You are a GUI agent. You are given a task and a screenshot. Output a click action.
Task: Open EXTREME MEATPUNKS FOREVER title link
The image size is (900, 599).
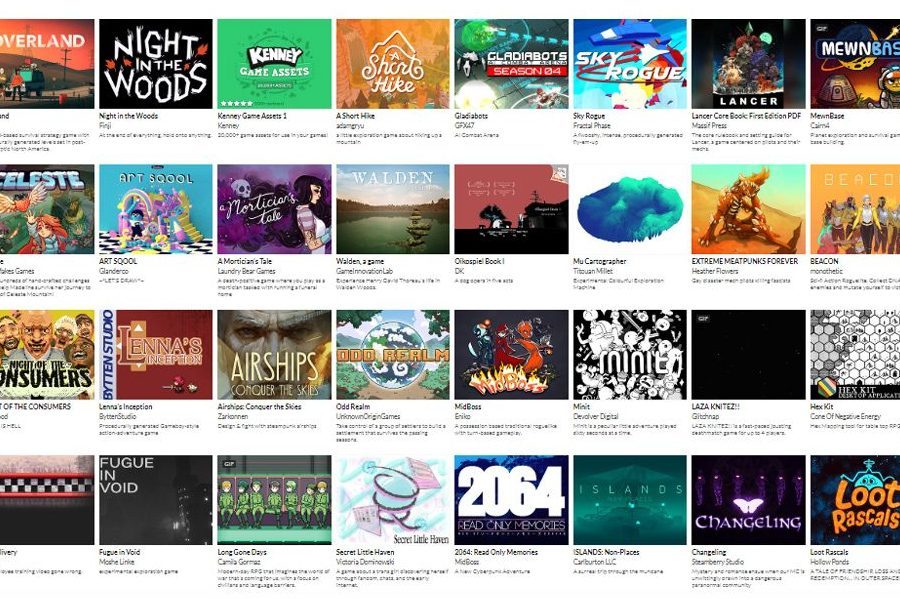coord(744,261)
